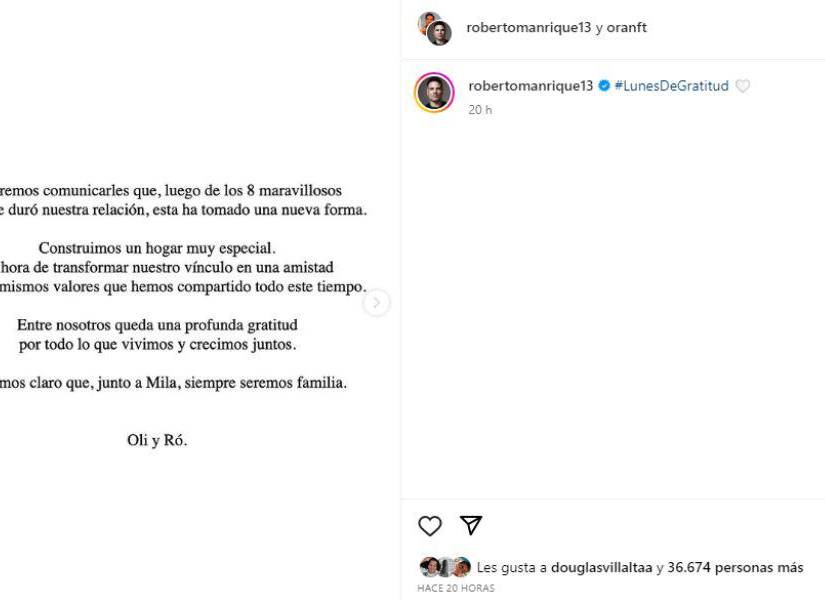
Task: Click the "Oli y Ró." signature on image
Action: pyautogui.click(x=157, y=440)
